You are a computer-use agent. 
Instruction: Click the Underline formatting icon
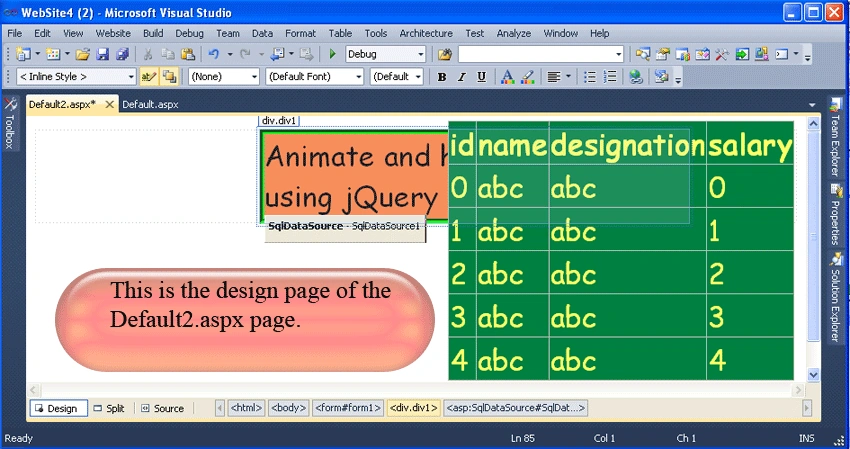tap(481, 77)
